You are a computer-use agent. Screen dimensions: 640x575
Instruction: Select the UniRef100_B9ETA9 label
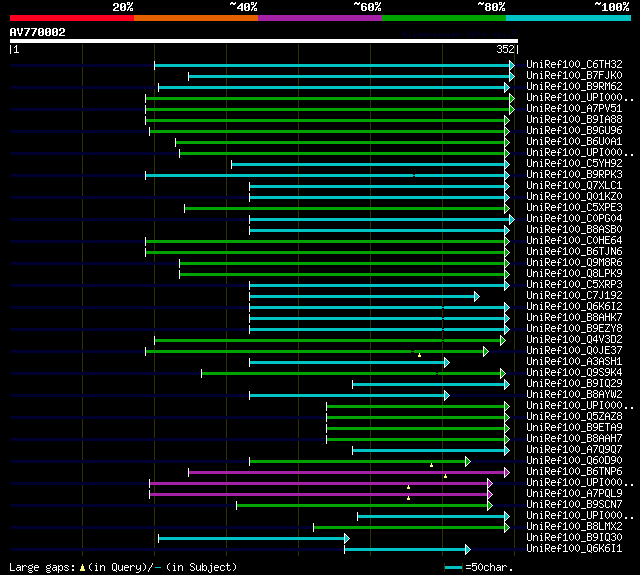click(x=574, y=428)
